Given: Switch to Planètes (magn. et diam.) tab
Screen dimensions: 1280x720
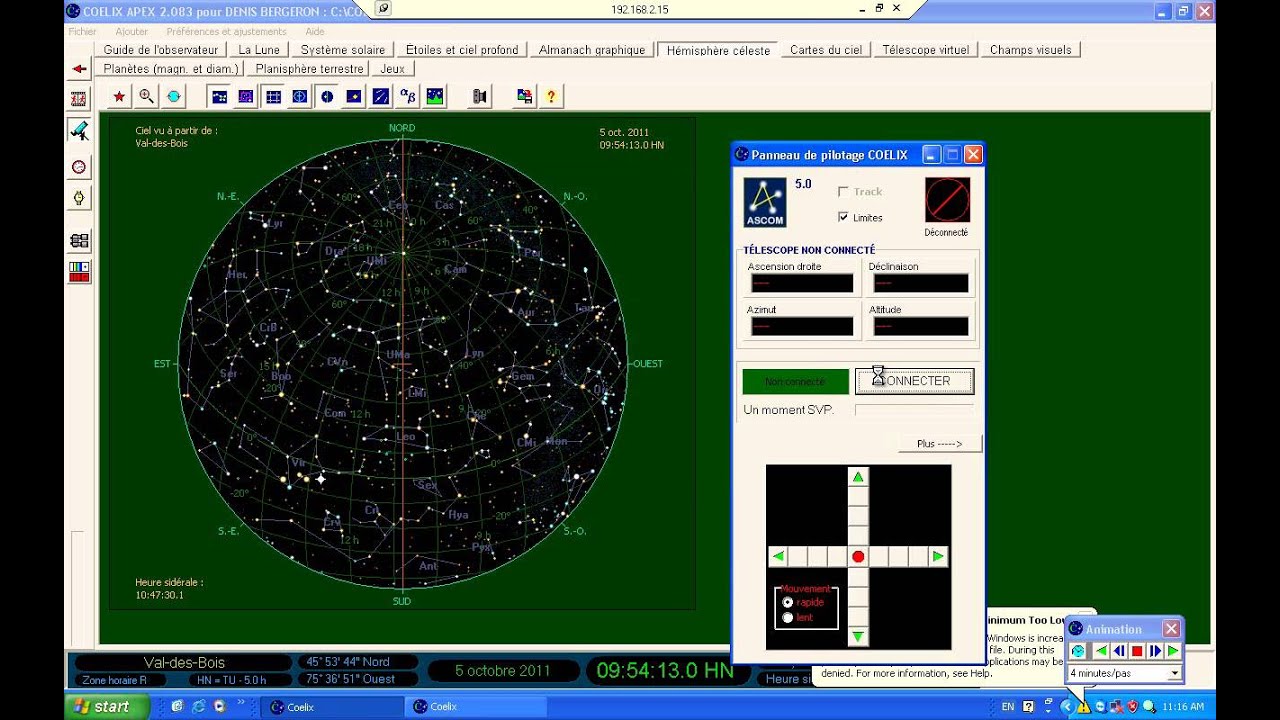Looking at the screenshot, I should 170,69.
